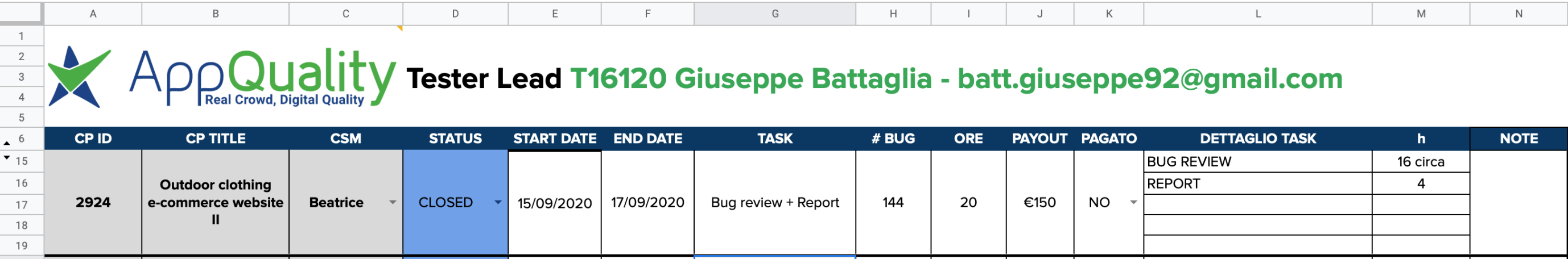Click the Bug review + Report task cell
The width and height of the screenshot is (1568, 259).
click(x=775, y=202)
